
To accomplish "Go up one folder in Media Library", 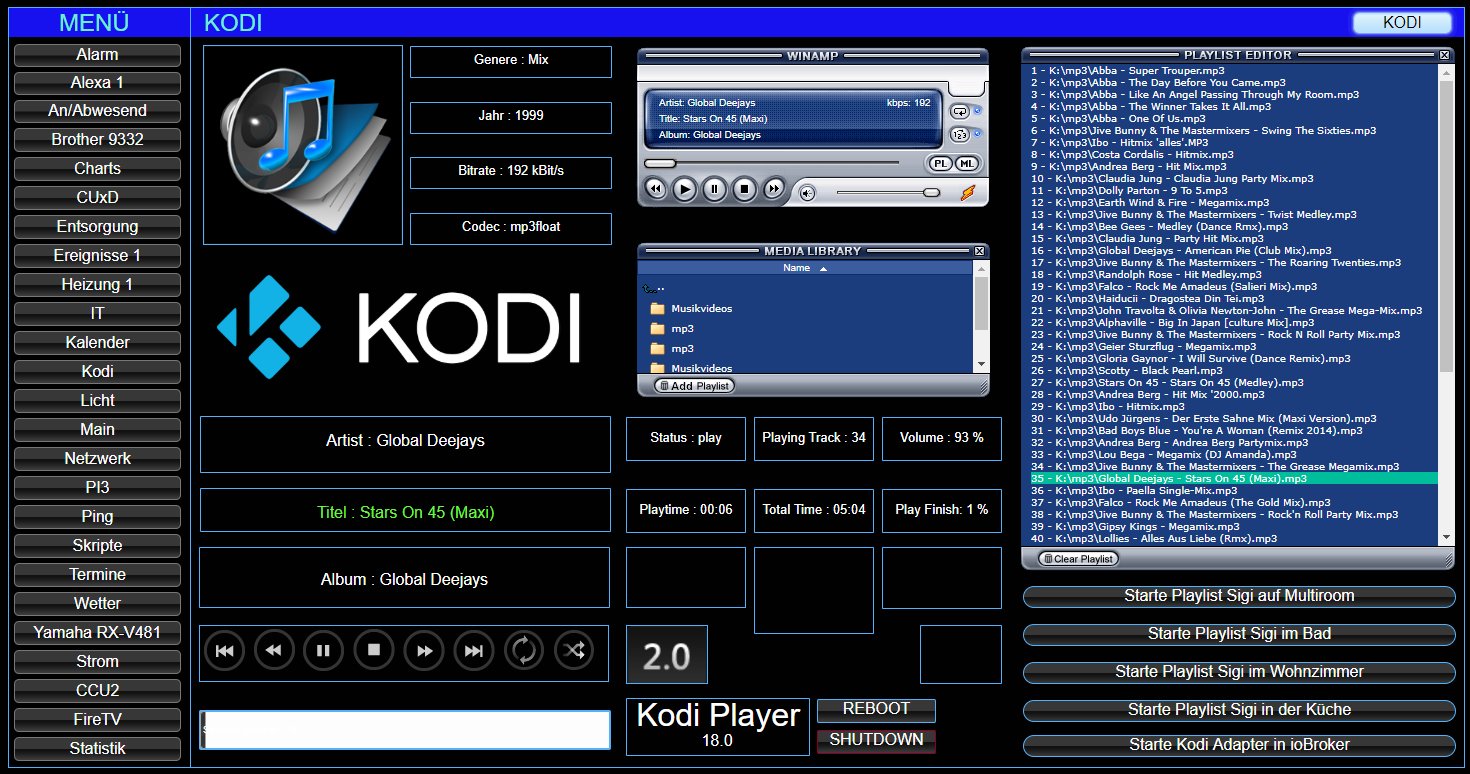I will (655, 288).
